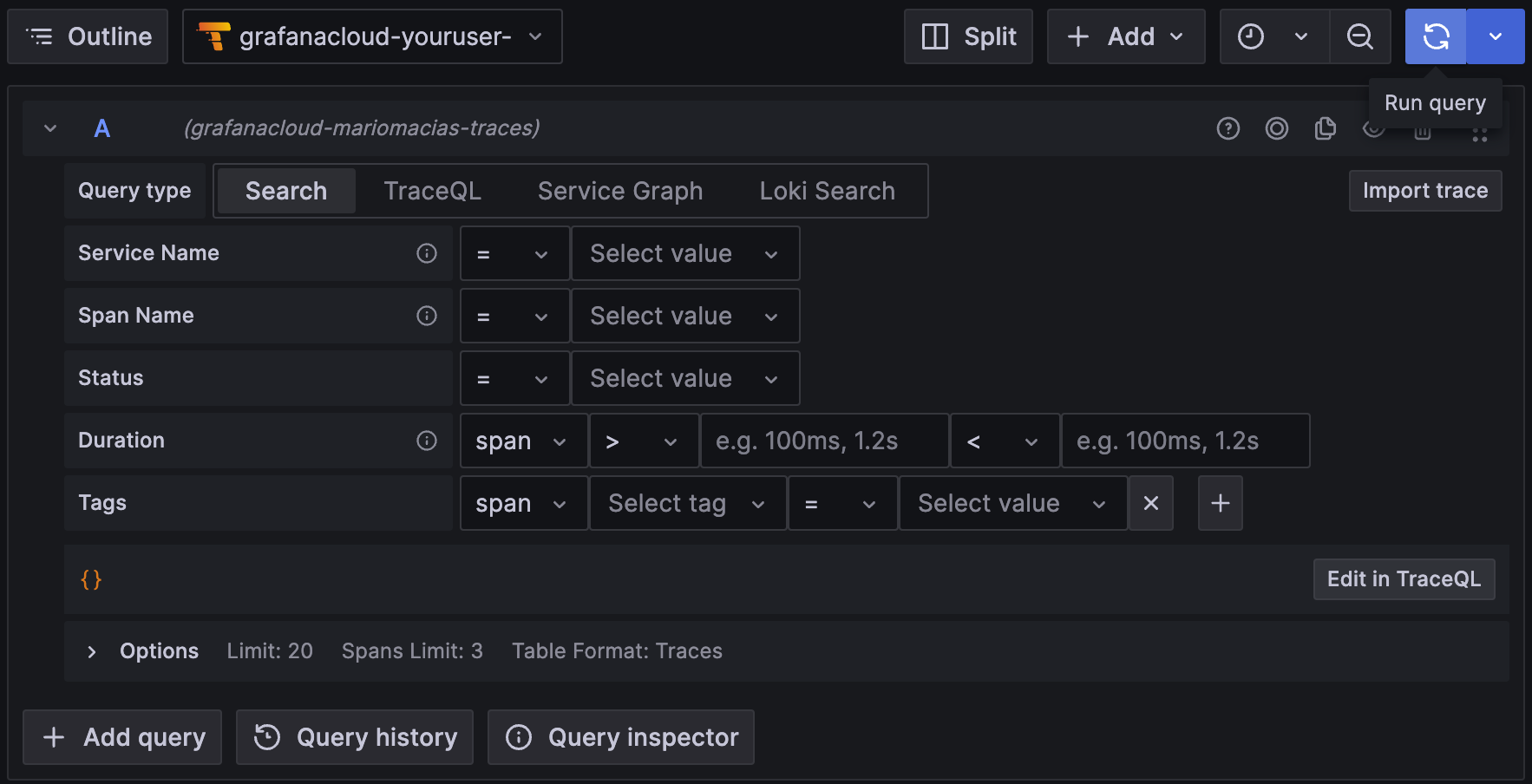Open the Query inspector

pyautogui.click(x=621, y=737)
